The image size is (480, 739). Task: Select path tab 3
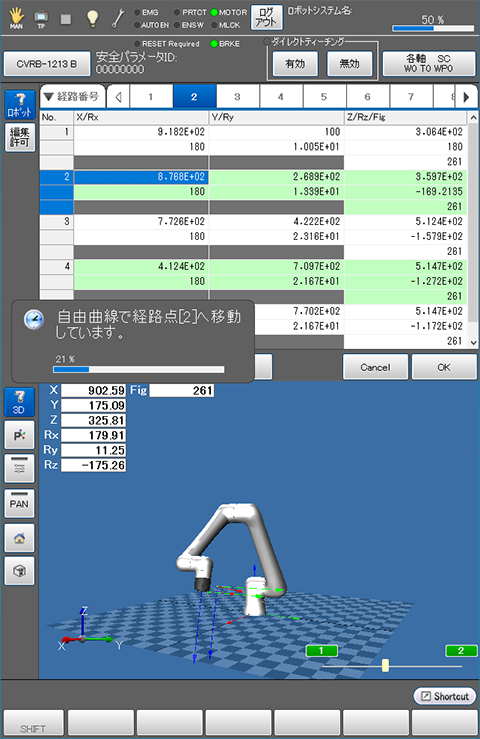[x=237, y=97]
